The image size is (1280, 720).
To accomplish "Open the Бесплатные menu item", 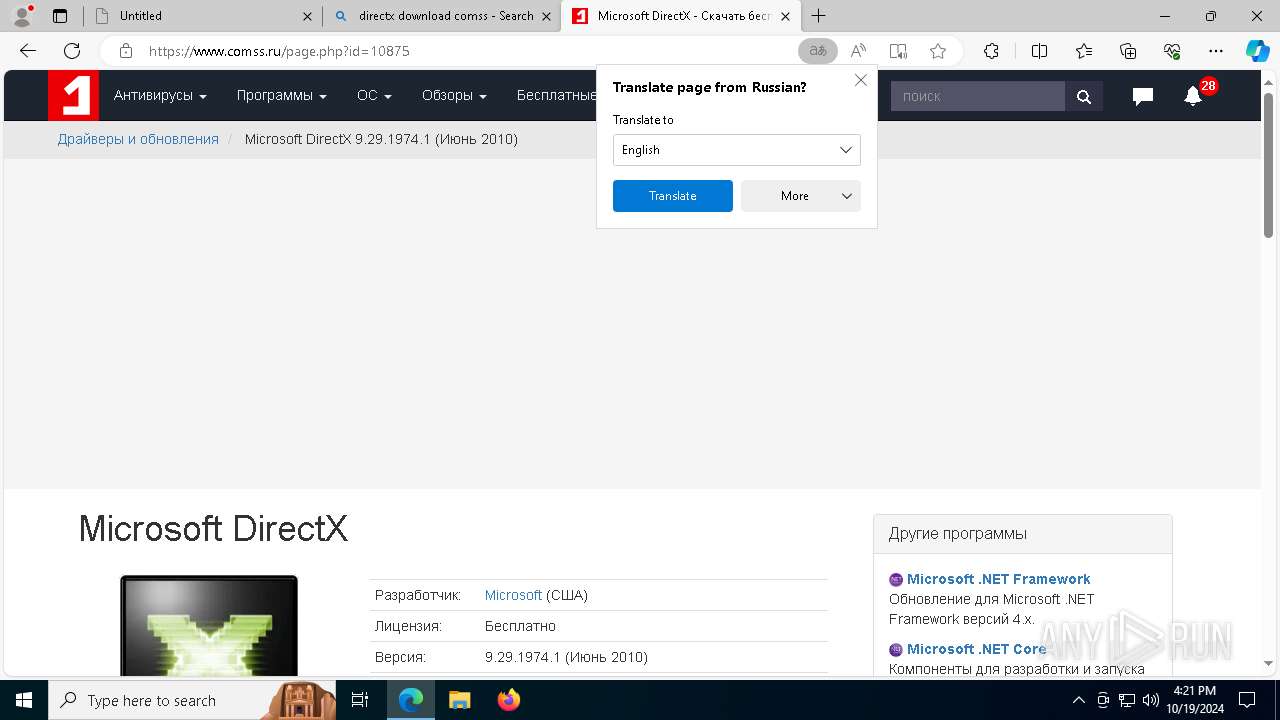I will pos(556,96).
